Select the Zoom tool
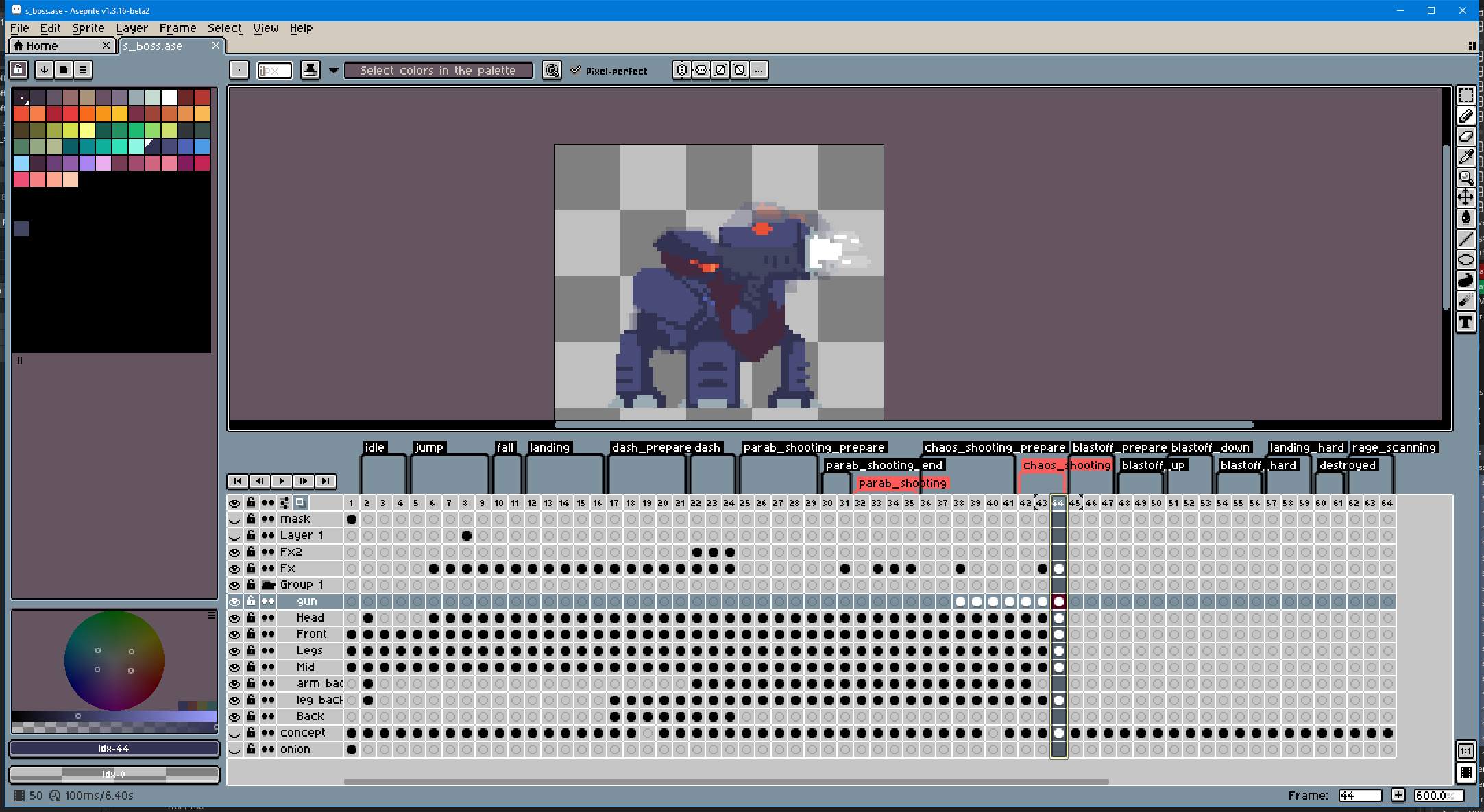This screenshot has height=812, width=1484. 1465,177
